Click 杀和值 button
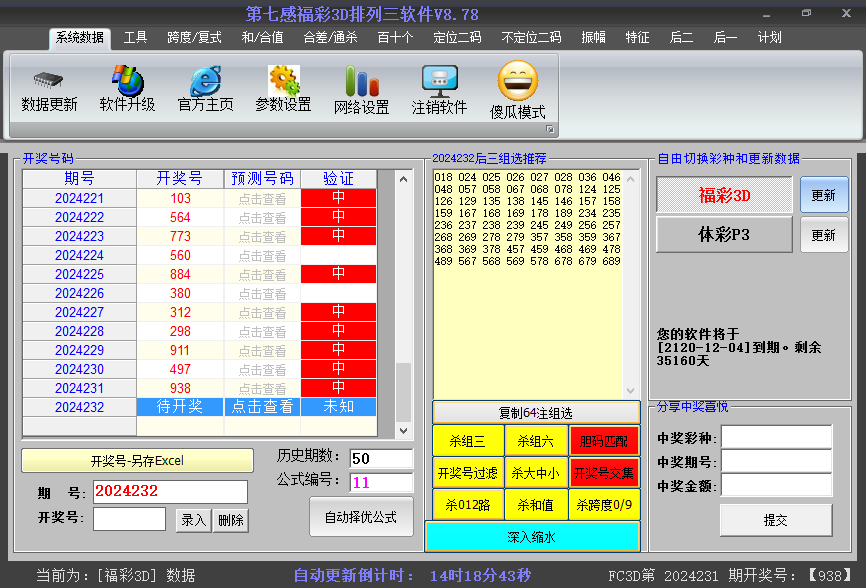Viewport: 866px width, 588px height. pyautogui.click(x=536, y=505)
